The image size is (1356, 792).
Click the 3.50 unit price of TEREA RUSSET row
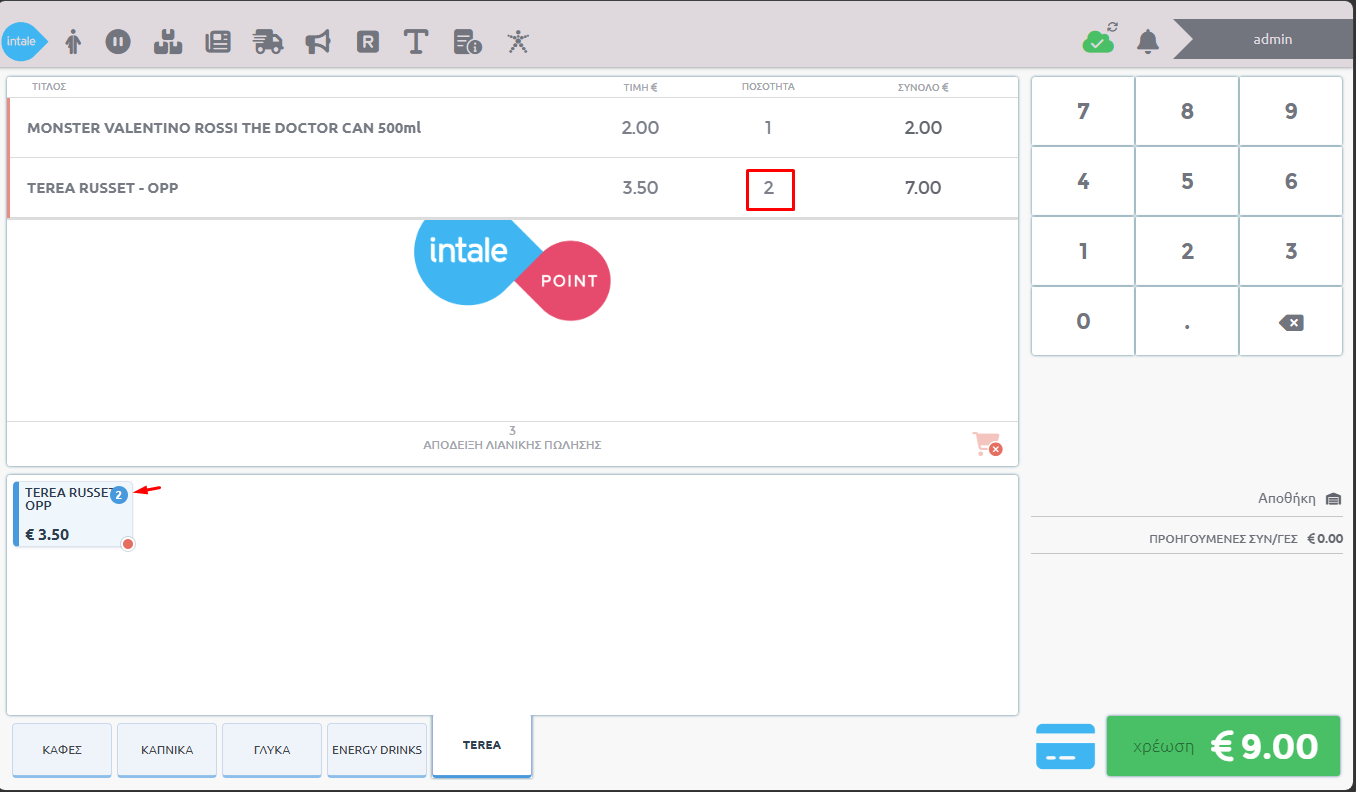[x=640, y=188]
